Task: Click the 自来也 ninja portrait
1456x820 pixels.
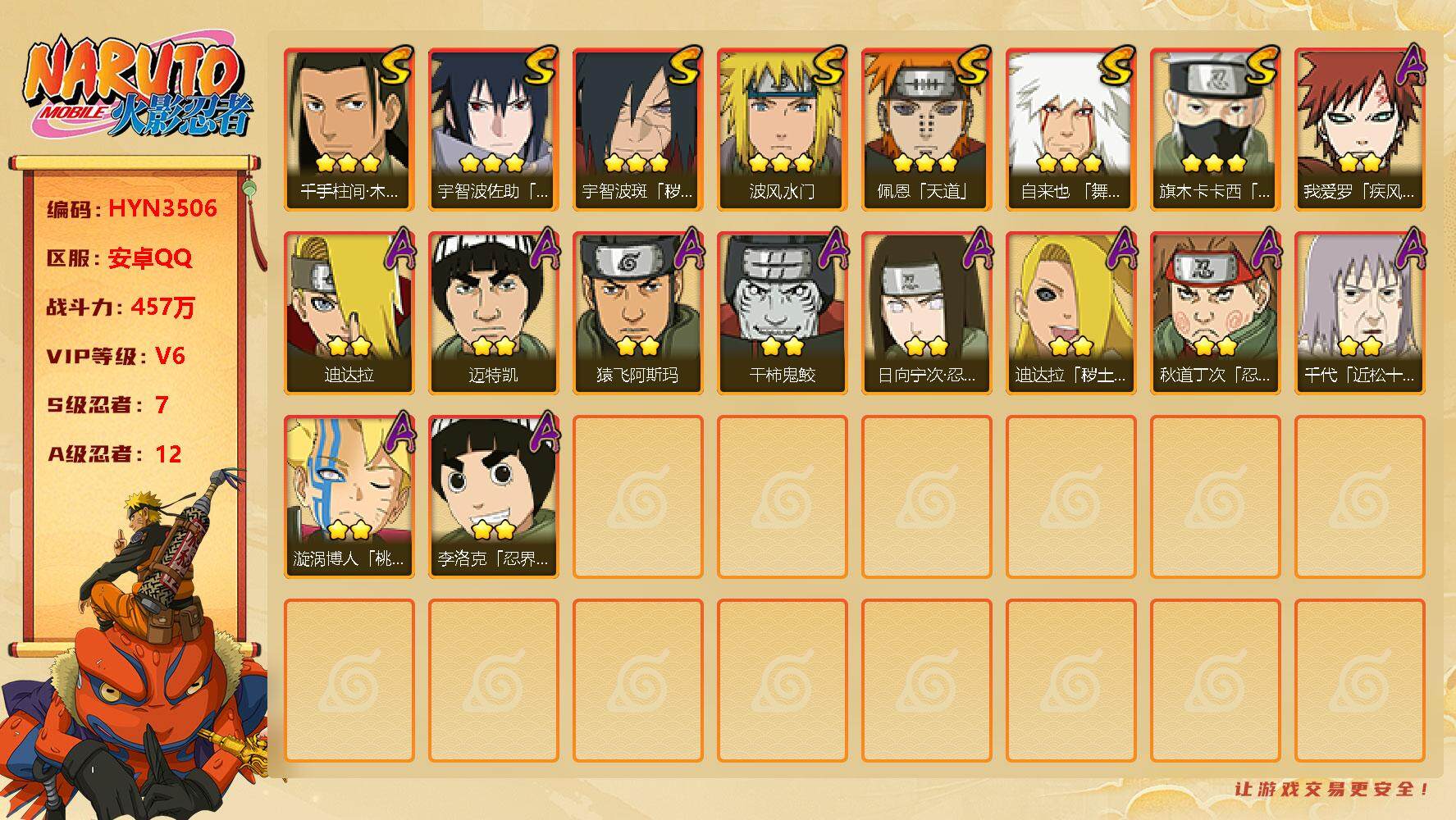Action: (x=1070, y=130)
